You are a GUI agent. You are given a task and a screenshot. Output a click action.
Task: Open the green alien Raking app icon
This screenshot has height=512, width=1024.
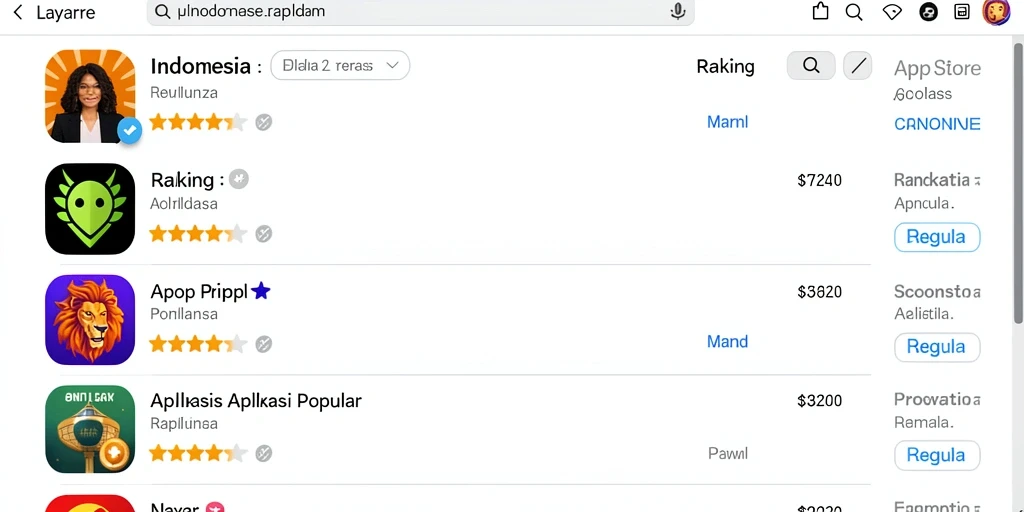tap(90, 209)
